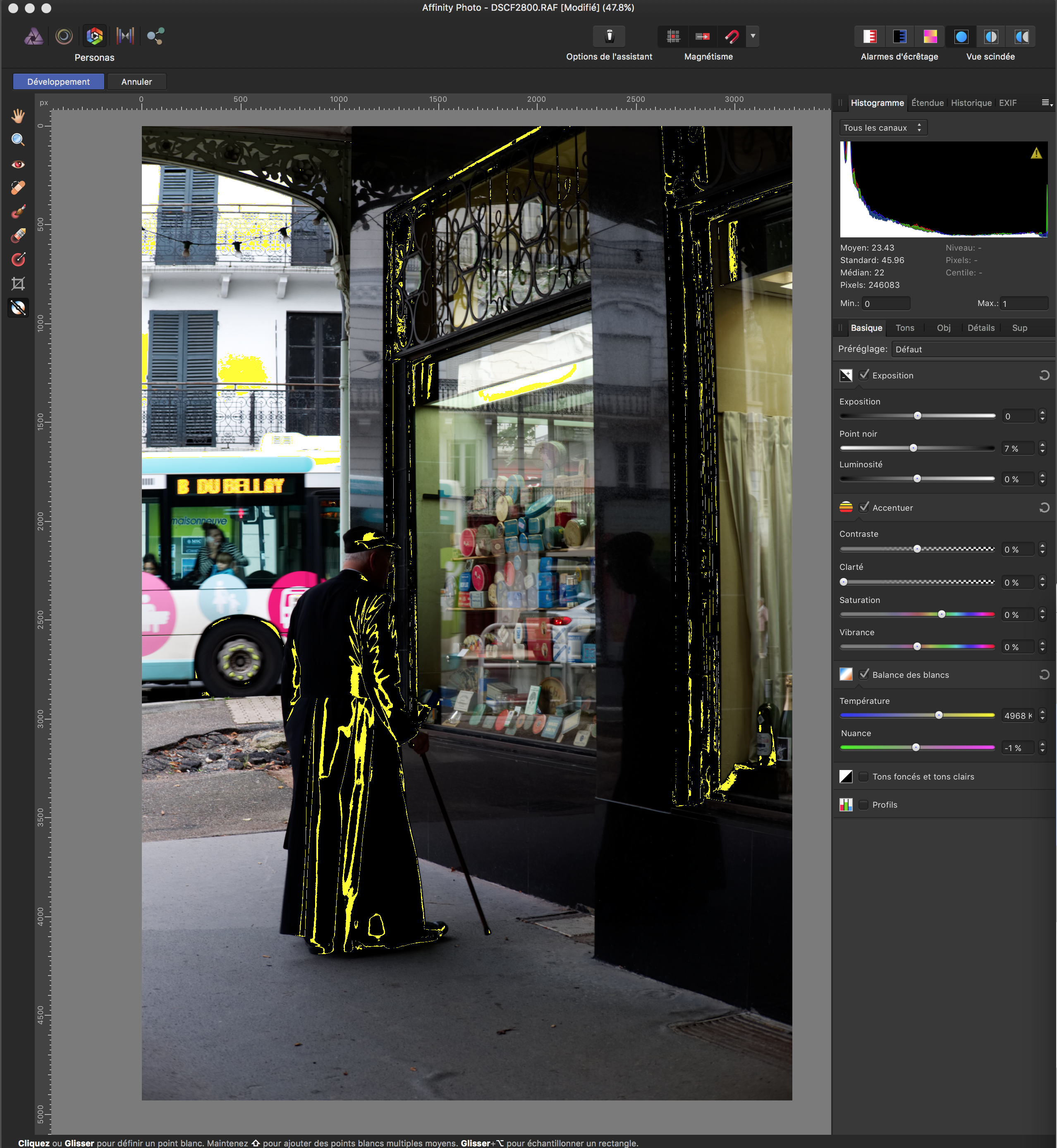Click the Développement button
Screen dimensions: 1057x1148
click(58, 82)
